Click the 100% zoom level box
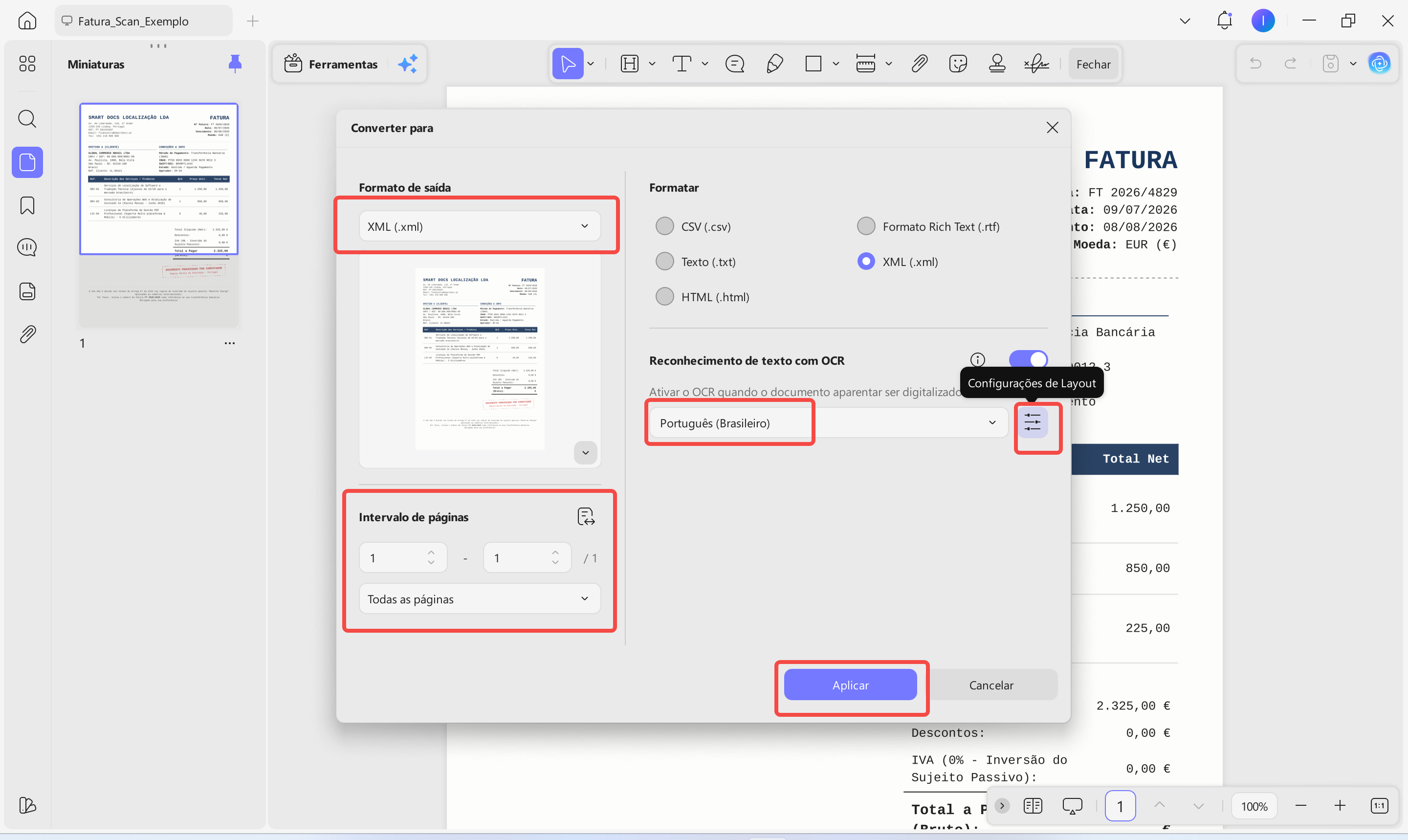Viewport: 1408px width, 840px height. pos(1254,806)
